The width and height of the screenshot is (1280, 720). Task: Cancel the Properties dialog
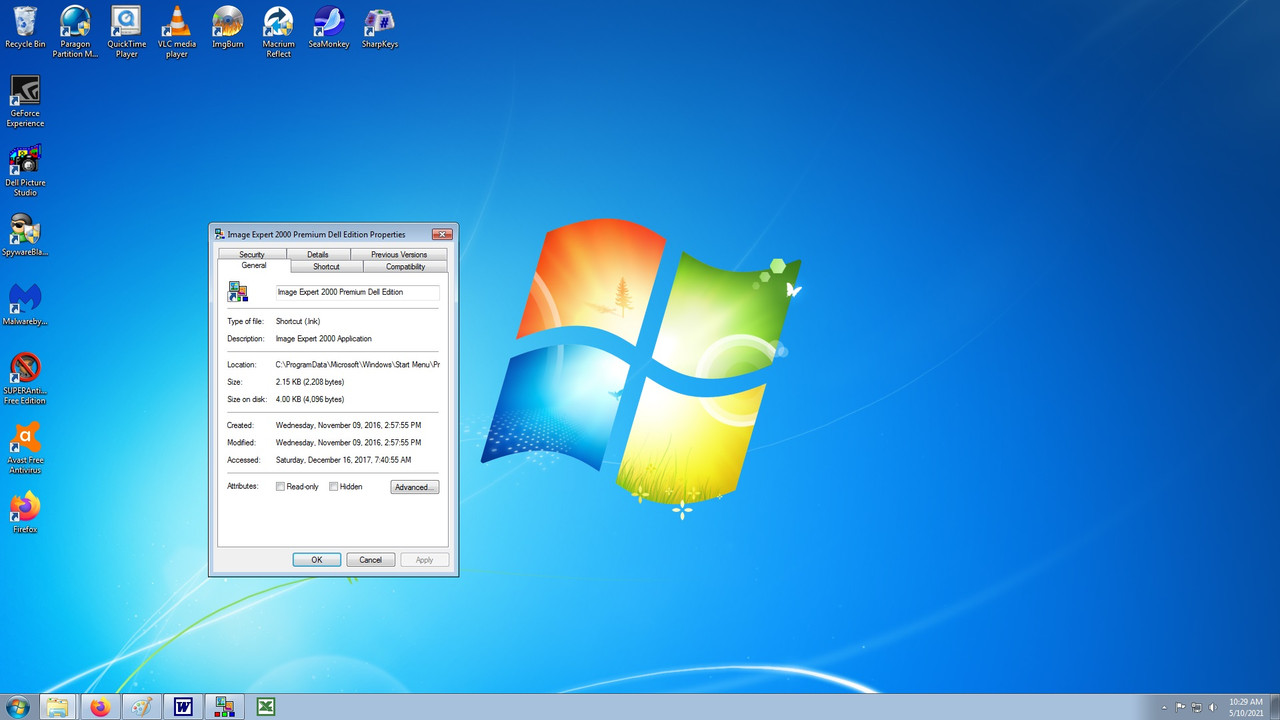pyautogui.click(x=370, y=559)
